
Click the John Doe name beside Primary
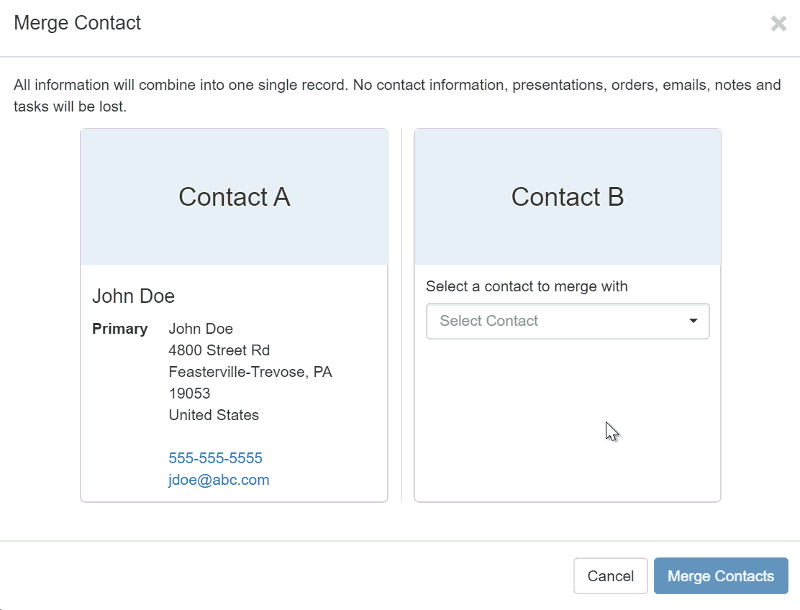[201, 329]
